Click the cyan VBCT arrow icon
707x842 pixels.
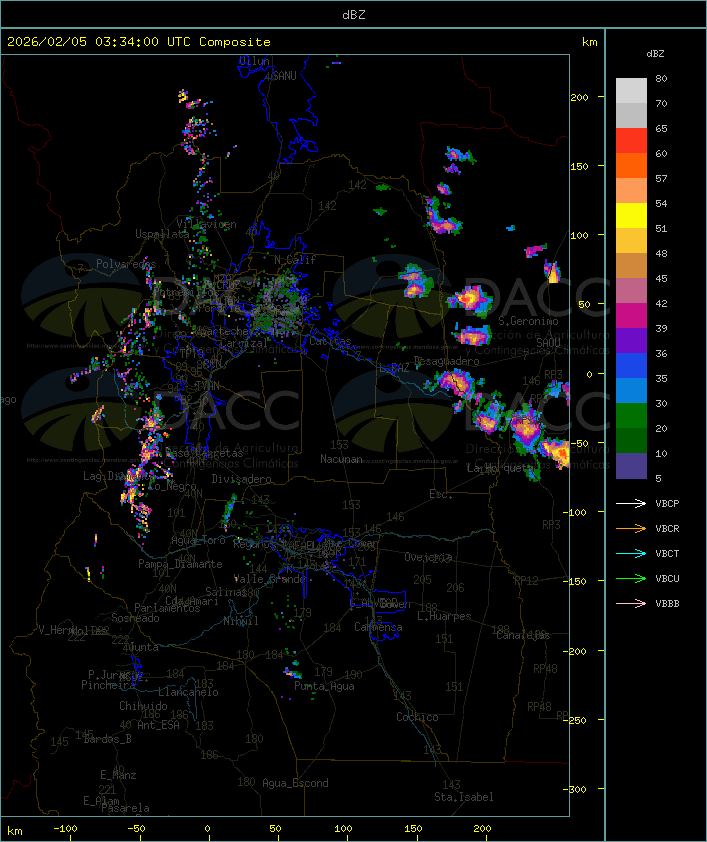[631, 554]
